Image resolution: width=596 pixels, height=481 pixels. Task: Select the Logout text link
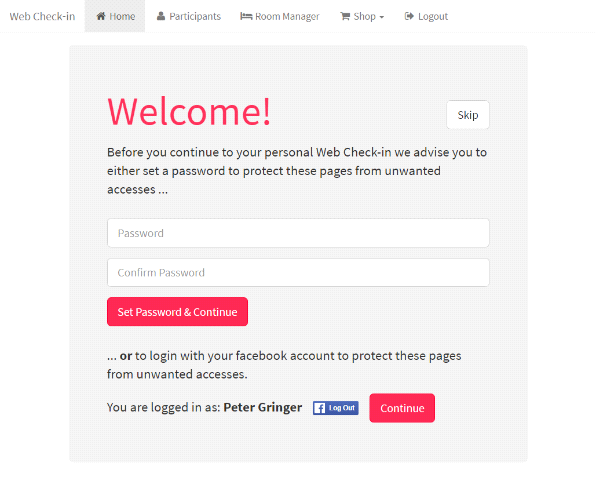pos(433,16)
